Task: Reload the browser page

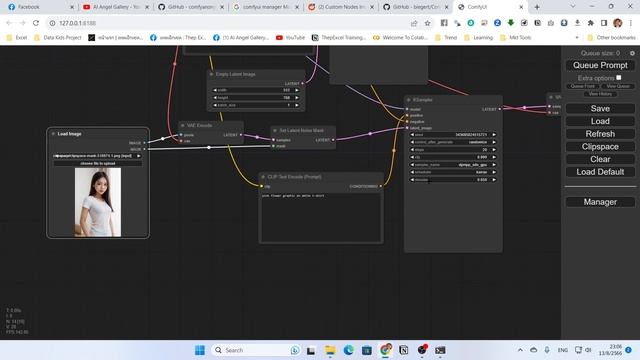Action: 36,23
